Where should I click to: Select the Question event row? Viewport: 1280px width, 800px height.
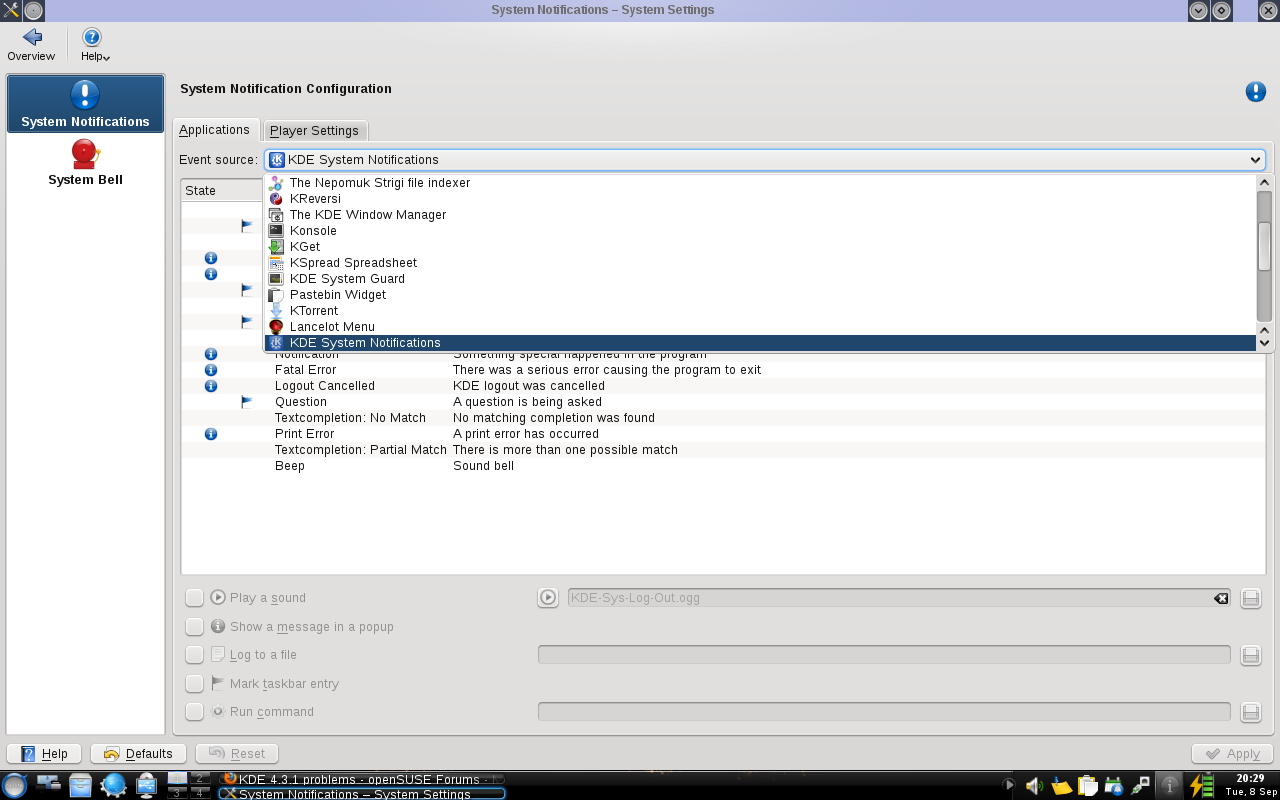coord(723,402)
